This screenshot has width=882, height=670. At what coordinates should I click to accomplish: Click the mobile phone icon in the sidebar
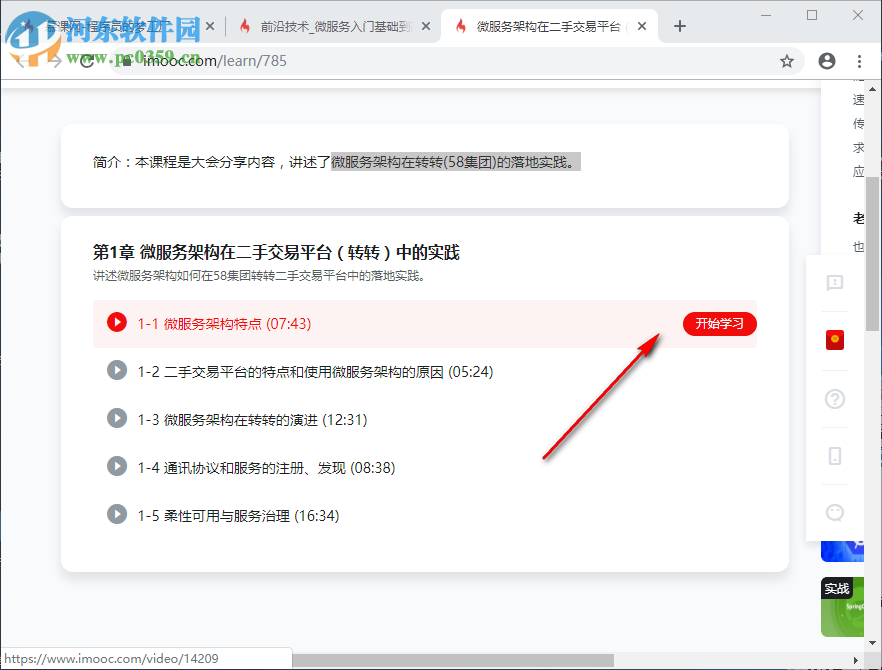(835, 456)
